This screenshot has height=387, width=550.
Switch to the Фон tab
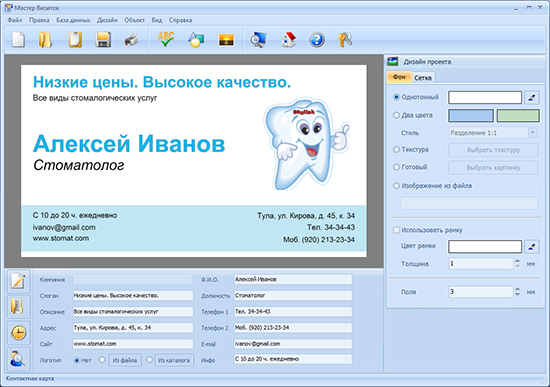click(399, 77)
